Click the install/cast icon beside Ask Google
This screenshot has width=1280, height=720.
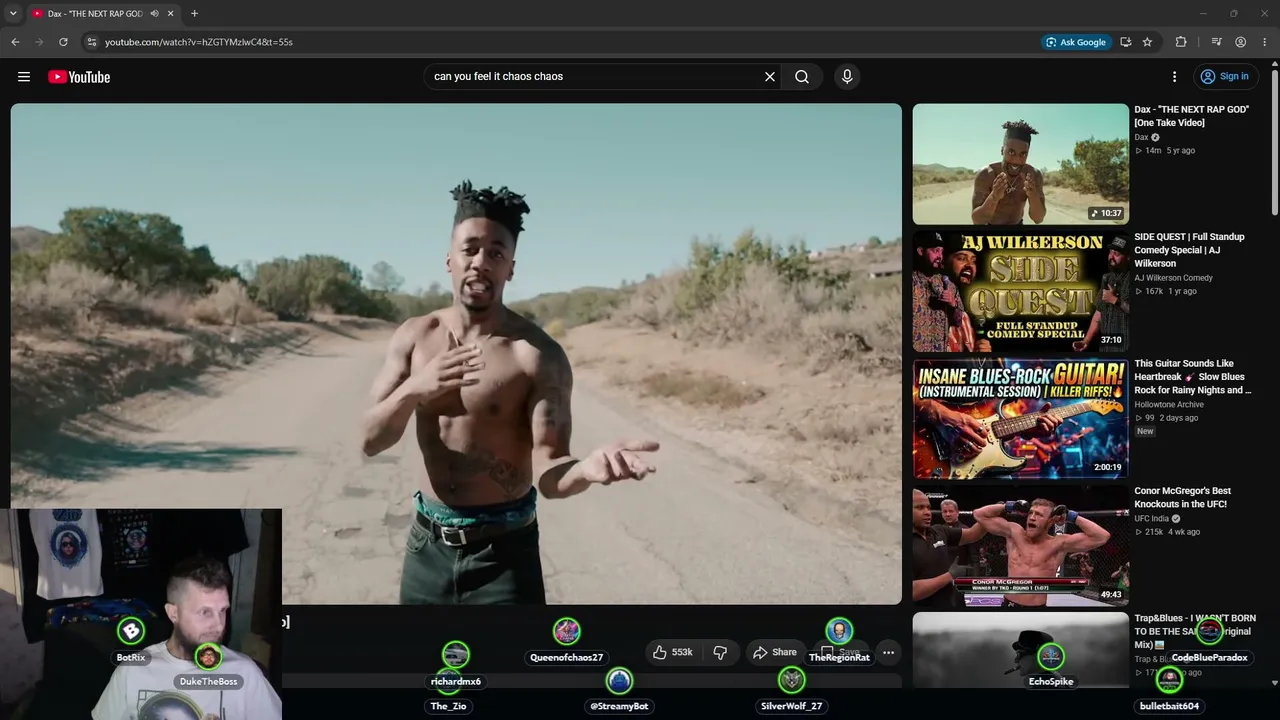(x=1125, y=42)
